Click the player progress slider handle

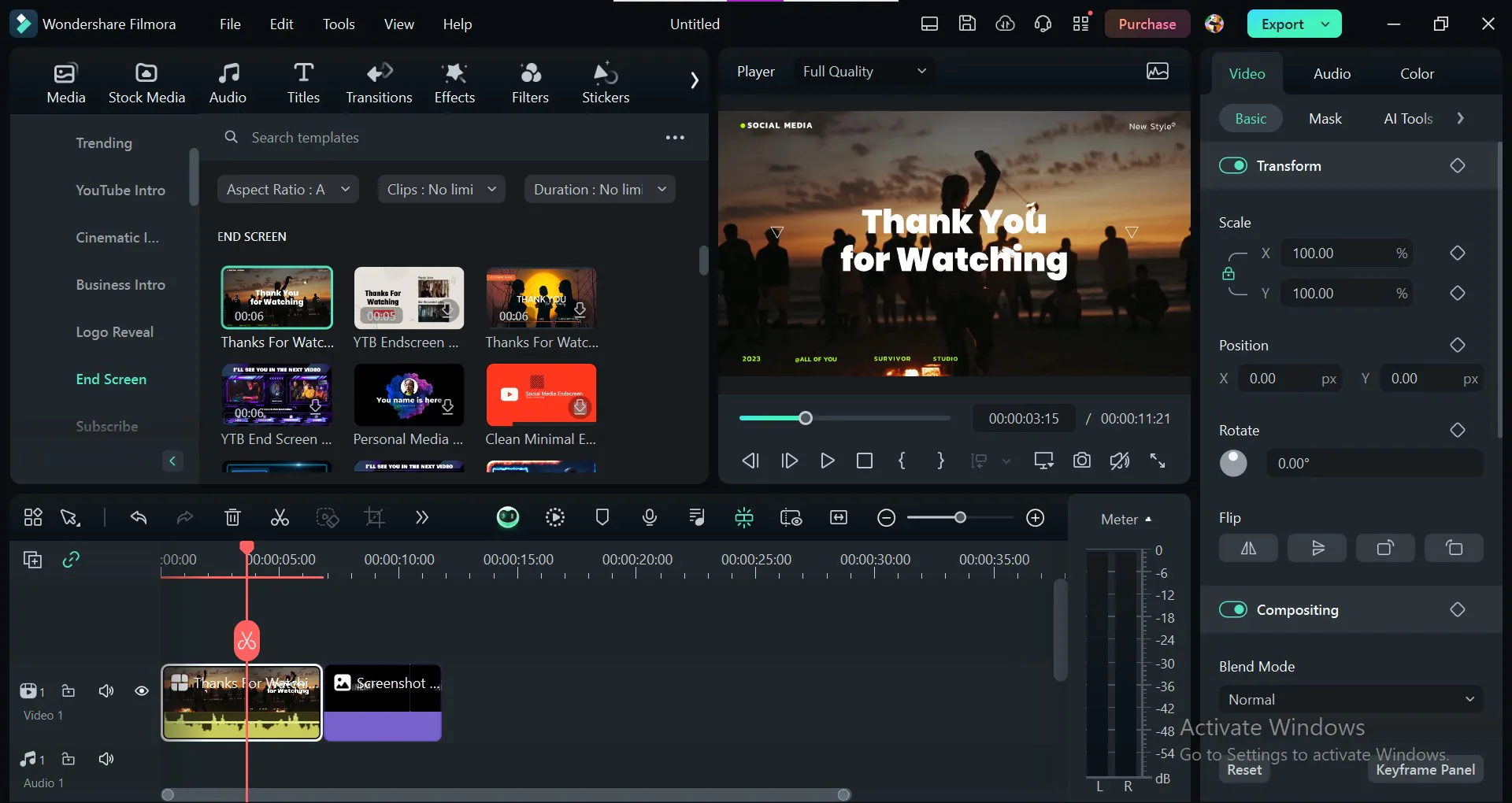click(806, 418)
